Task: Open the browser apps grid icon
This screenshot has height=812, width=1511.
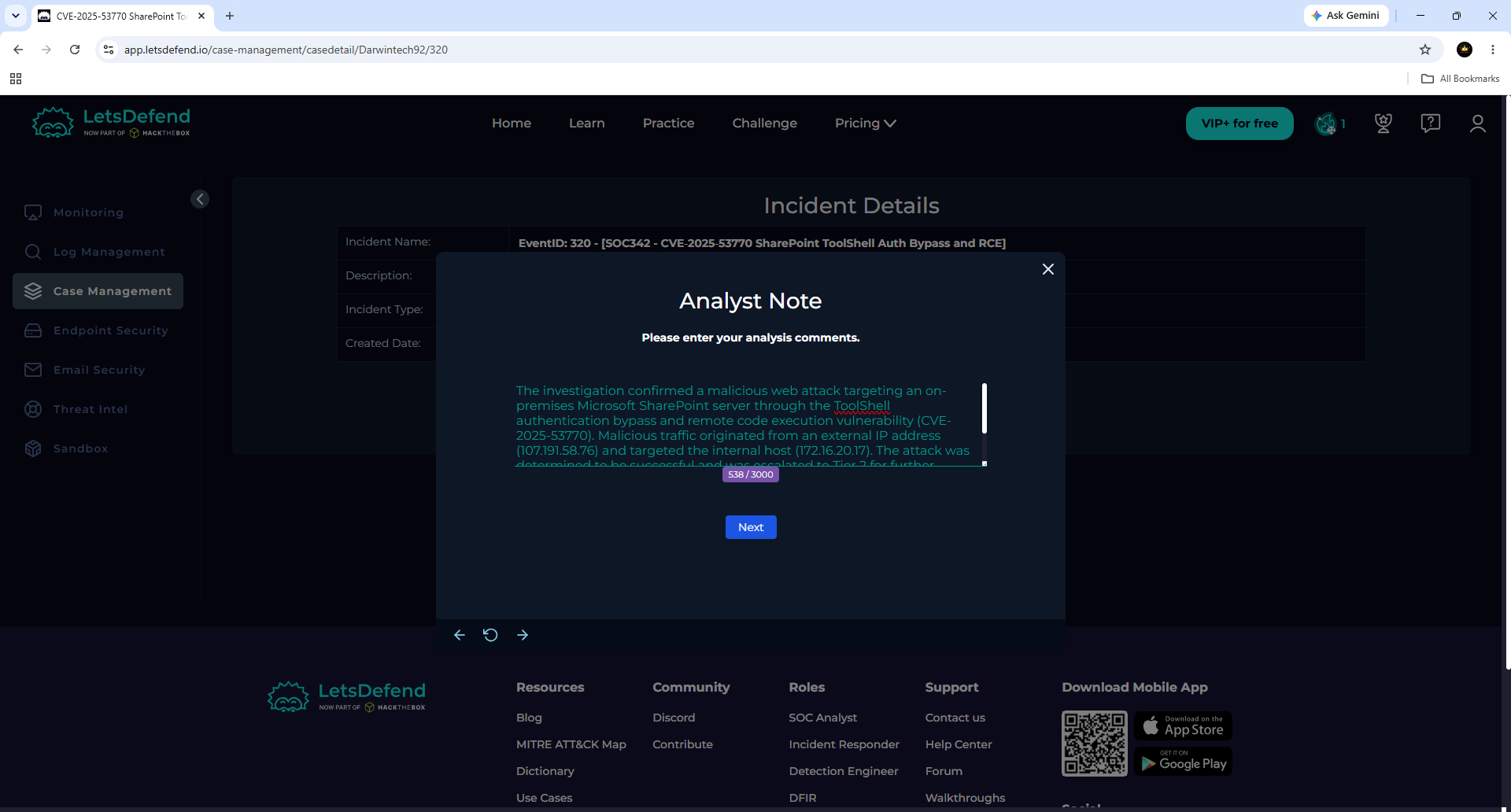Action: click(x=16, y=79)
